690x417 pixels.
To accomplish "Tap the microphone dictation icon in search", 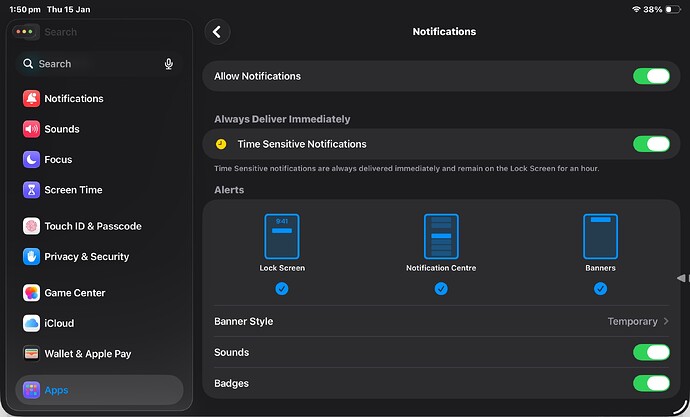I will point(168,64).
